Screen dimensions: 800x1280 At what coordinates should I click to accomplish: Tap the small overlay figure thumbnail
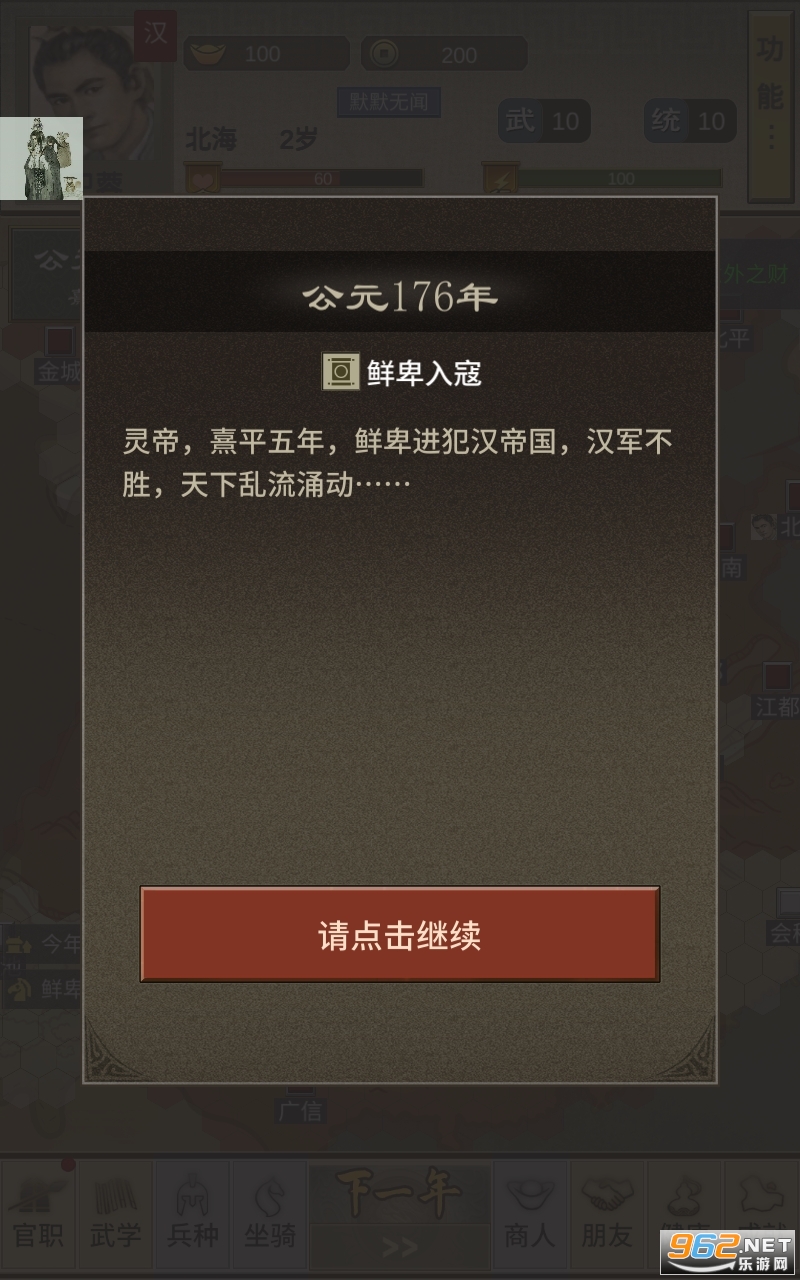point(41,158)
